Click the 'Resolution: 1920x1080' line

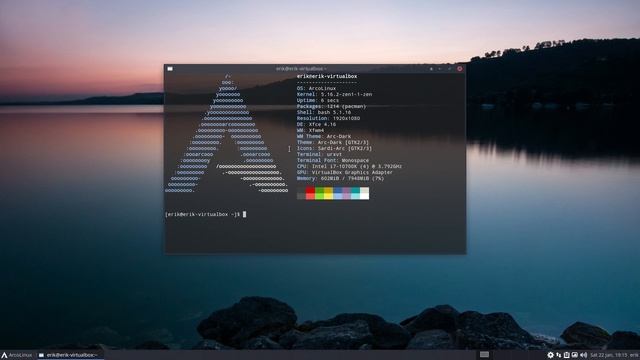coord(329,118)
